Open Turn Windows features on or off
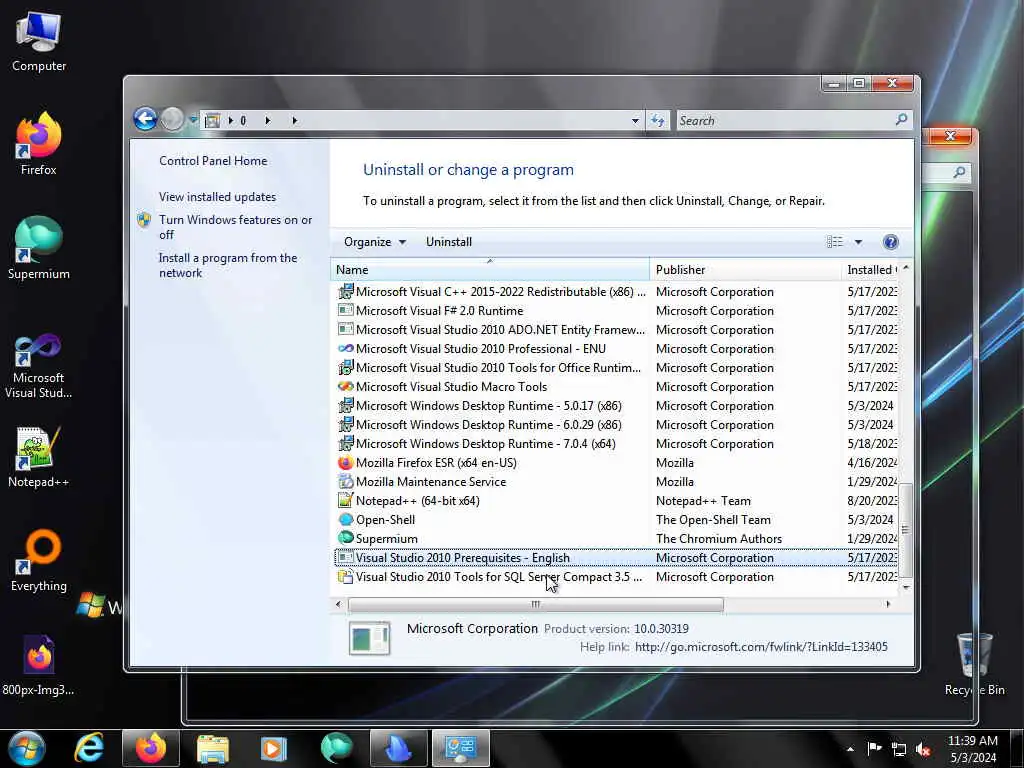This screenshot has height=768, width=1024. tap(235, 227)
